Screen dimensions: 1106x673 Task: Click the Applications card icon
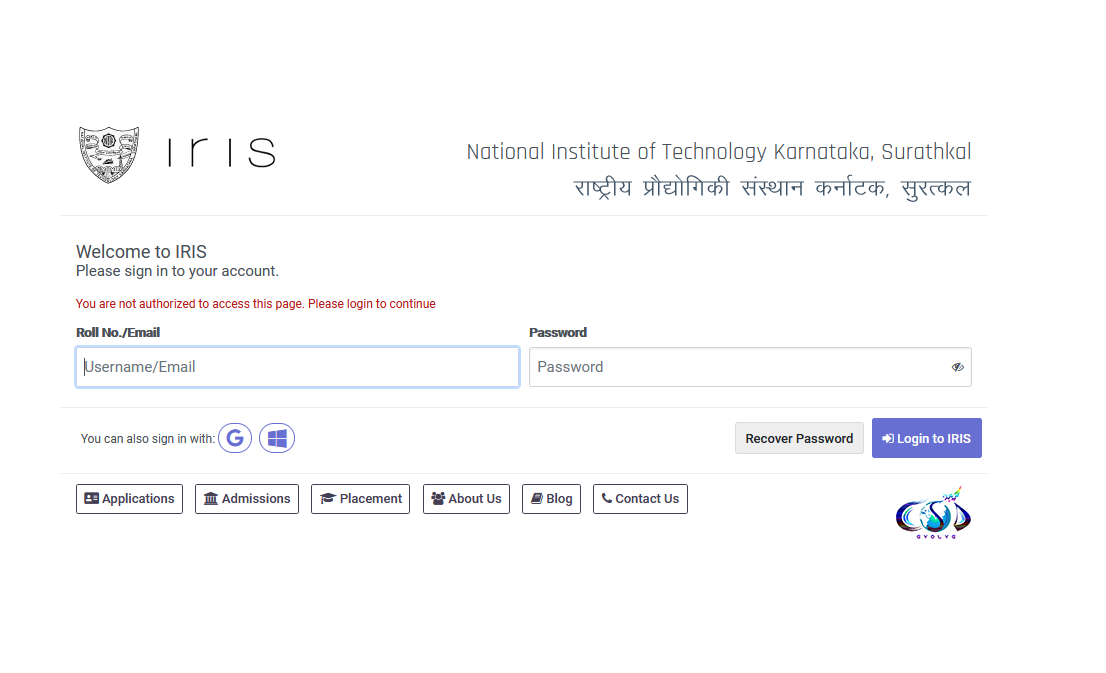click(x=92, y=498)
